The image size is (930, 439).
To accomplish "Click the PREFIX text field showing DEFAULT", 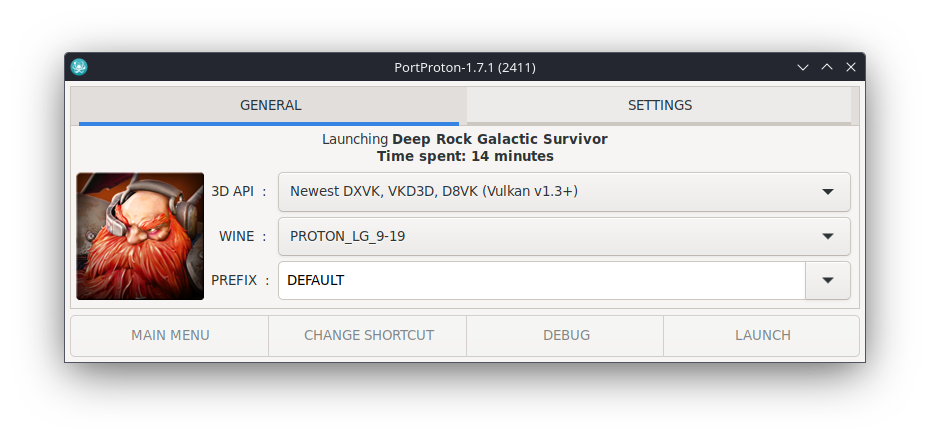I will click(541, 281).
